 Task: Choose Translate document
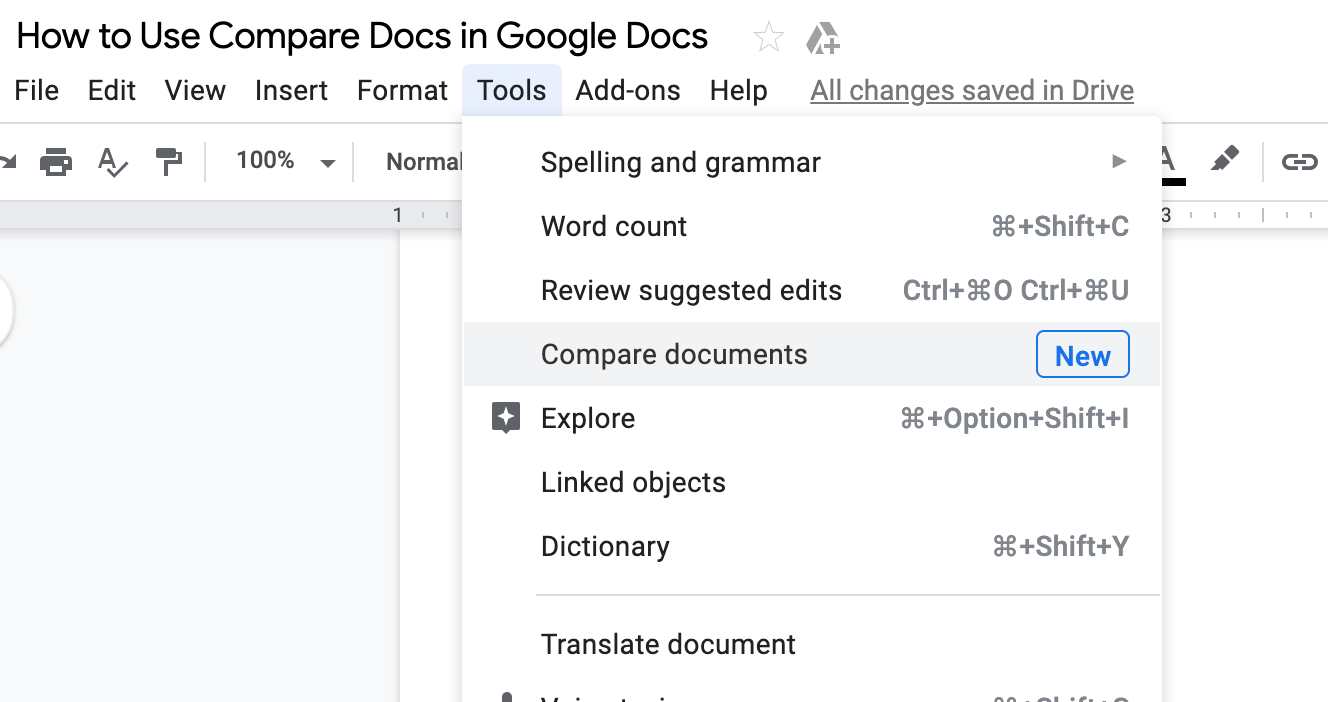click(812, 644)
